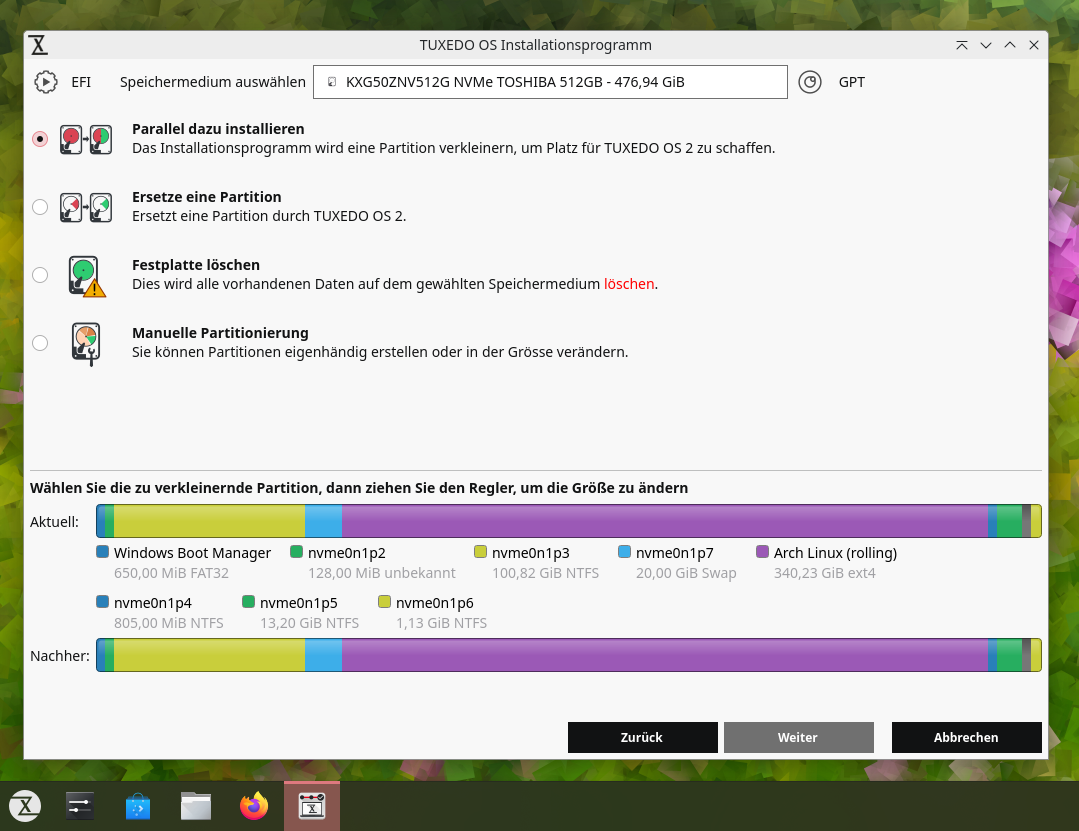Minimize the installer window
1079x831 pixels.
pos(986,45)
